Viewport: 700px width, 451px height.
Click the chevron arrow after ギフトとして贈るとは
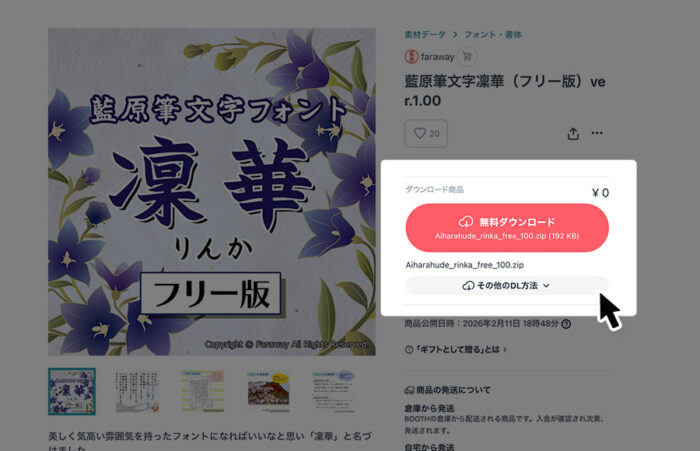coord(505,349)
